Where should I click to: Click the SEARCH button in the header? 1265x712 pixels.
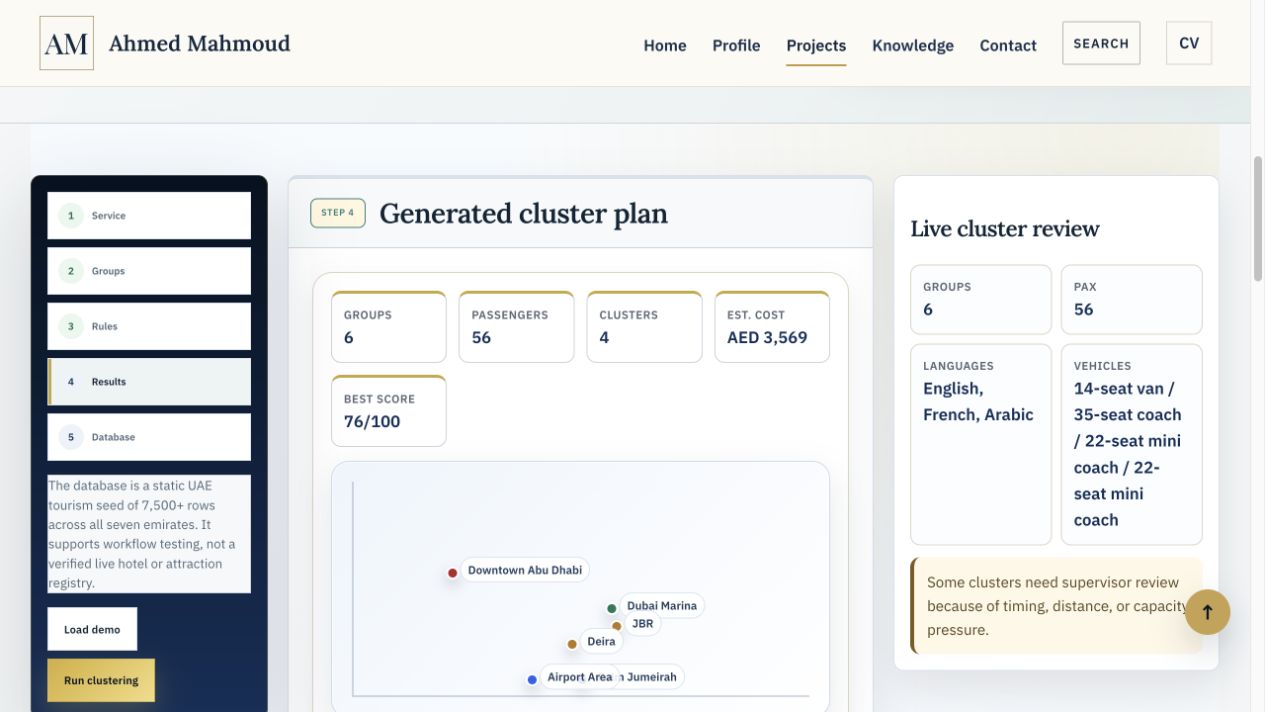point(1101,43)
